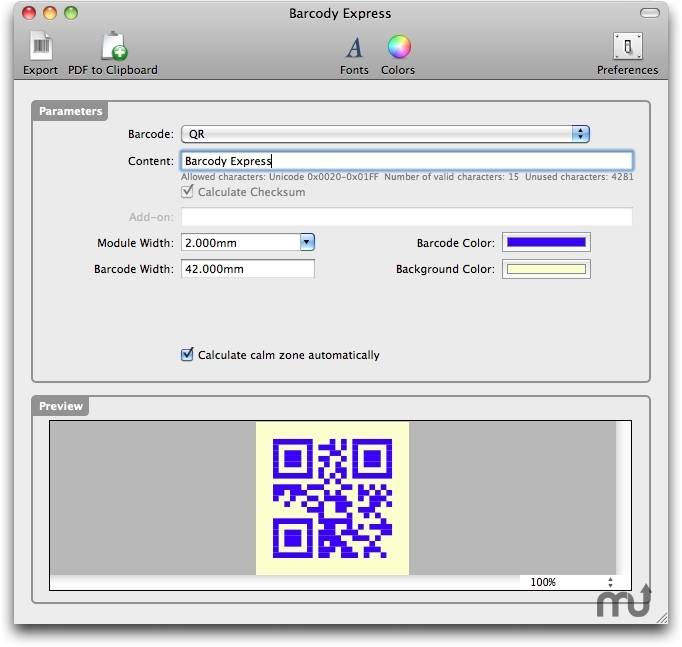The height and width of the screenshot is (647, 682).
Task: Zoom window with green button
Action: (71, 13)
